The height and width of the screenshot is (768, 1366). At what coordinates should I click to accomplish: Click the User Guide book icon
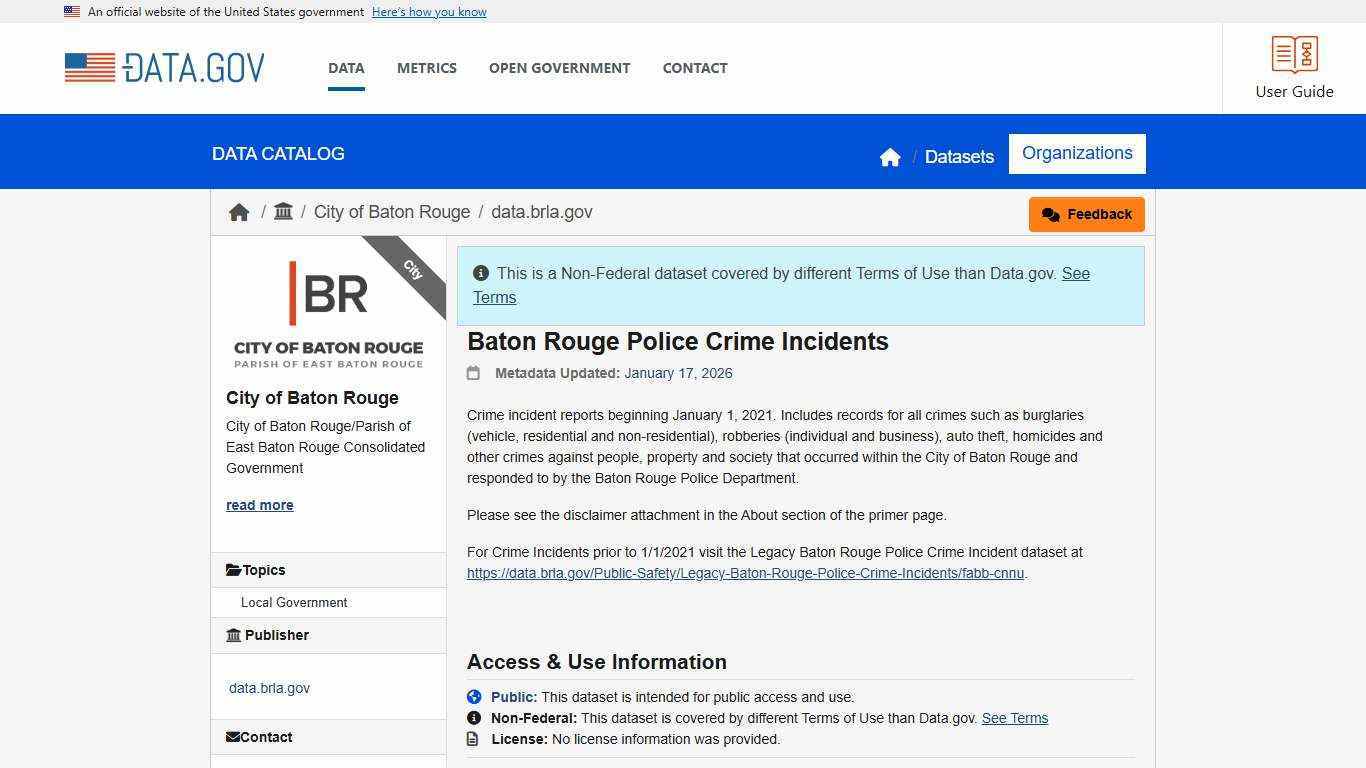[1293, 54]
